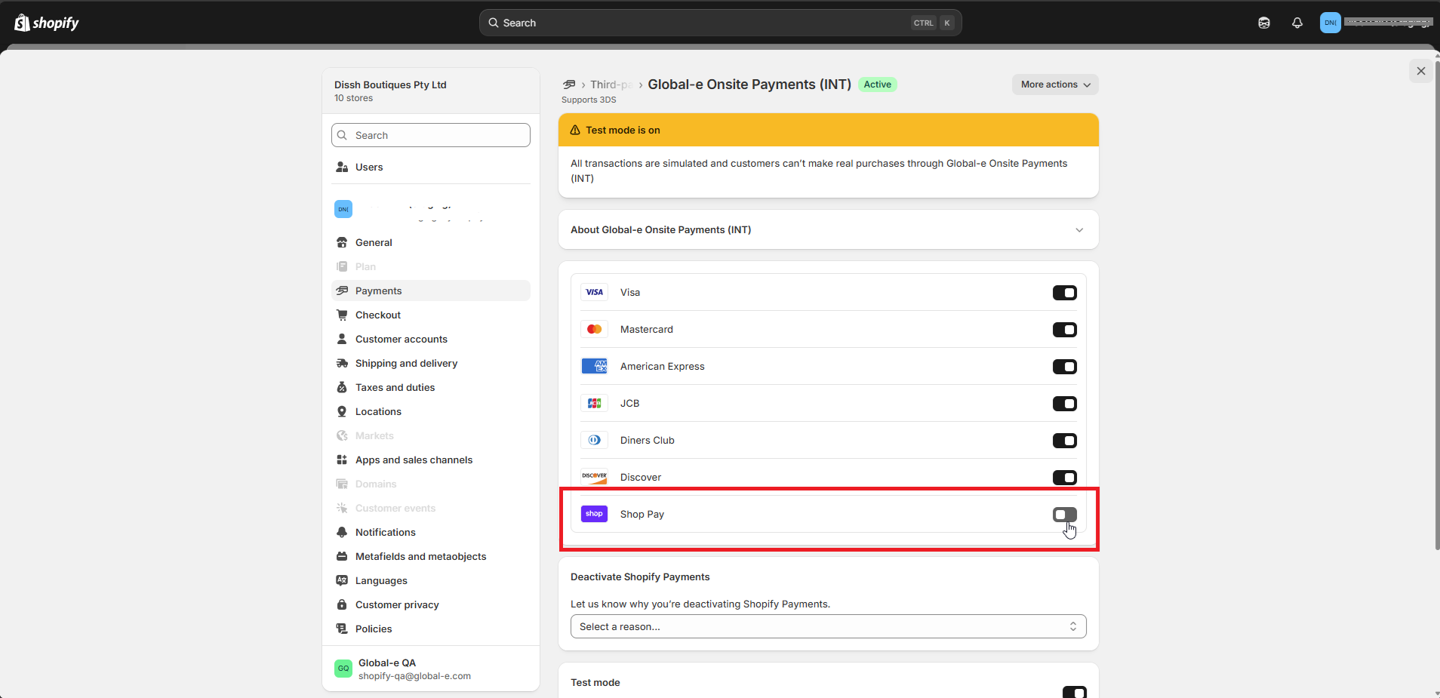Click the Global-e QA account avatar

coord(343,668)
